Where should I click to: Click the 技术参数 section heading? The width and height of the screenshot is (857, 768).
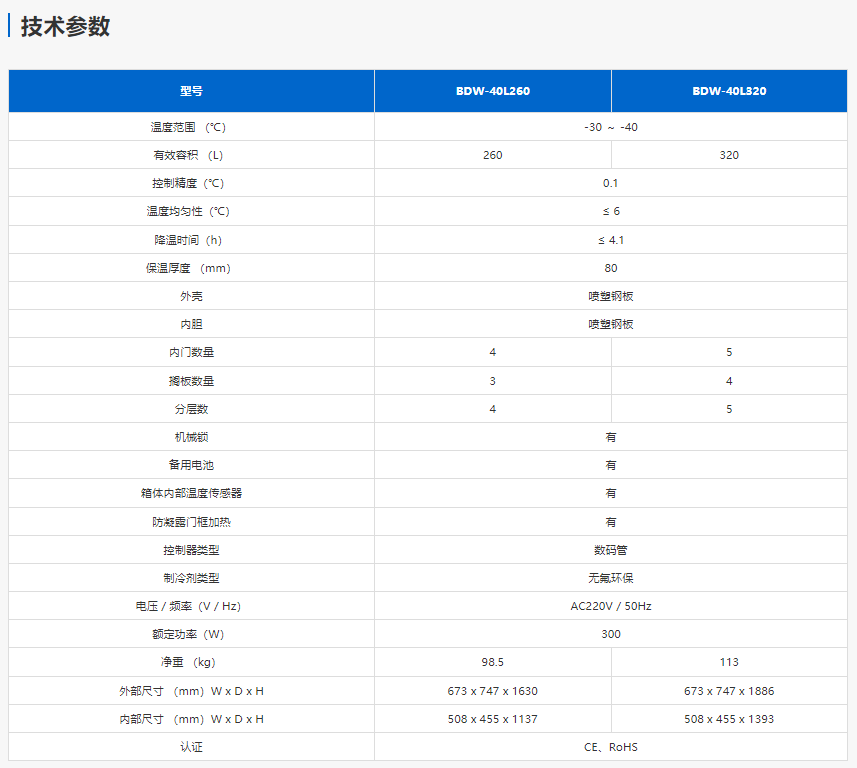(65, 27)
